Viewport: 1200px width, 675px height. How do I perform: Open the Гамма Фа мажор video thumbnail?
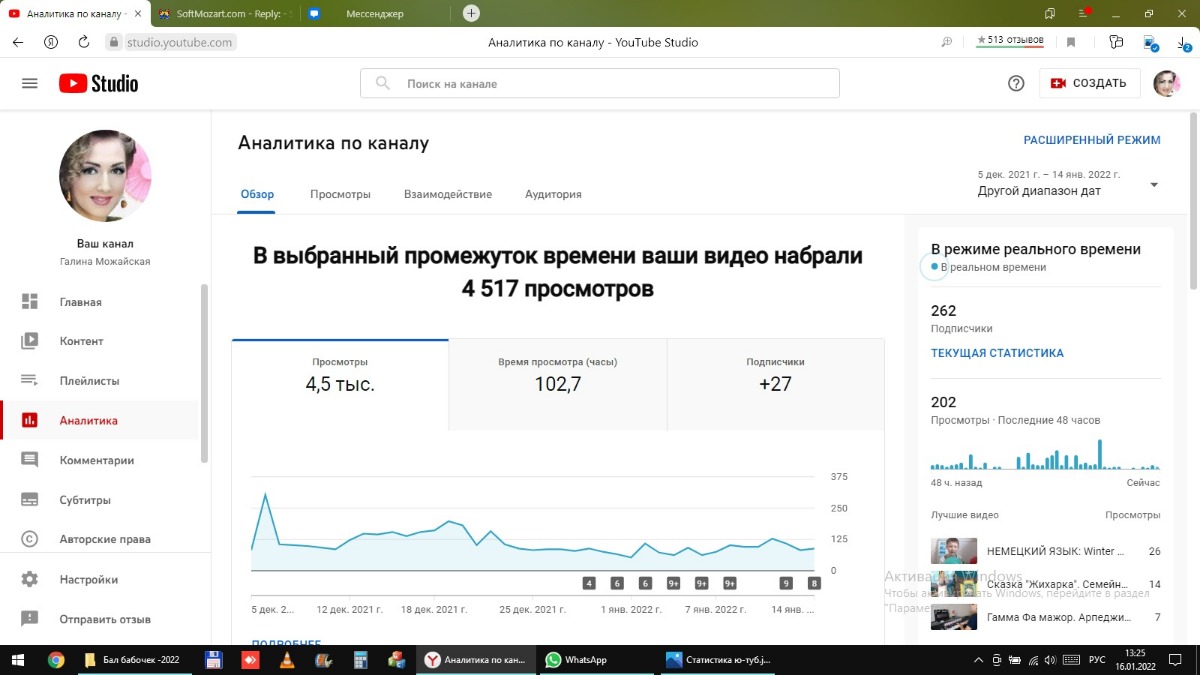[954, 617]
